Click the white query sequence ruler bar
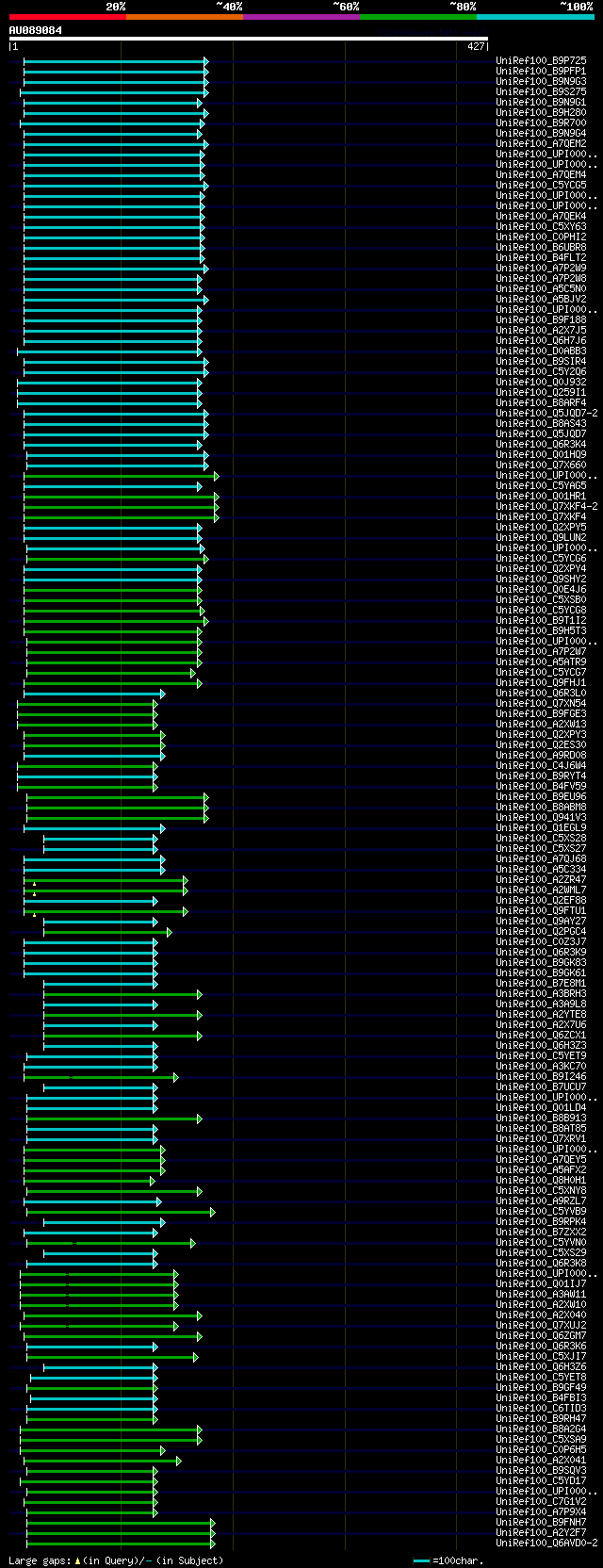The width and height of the screenshot is (603, 1568). (248, 39)
